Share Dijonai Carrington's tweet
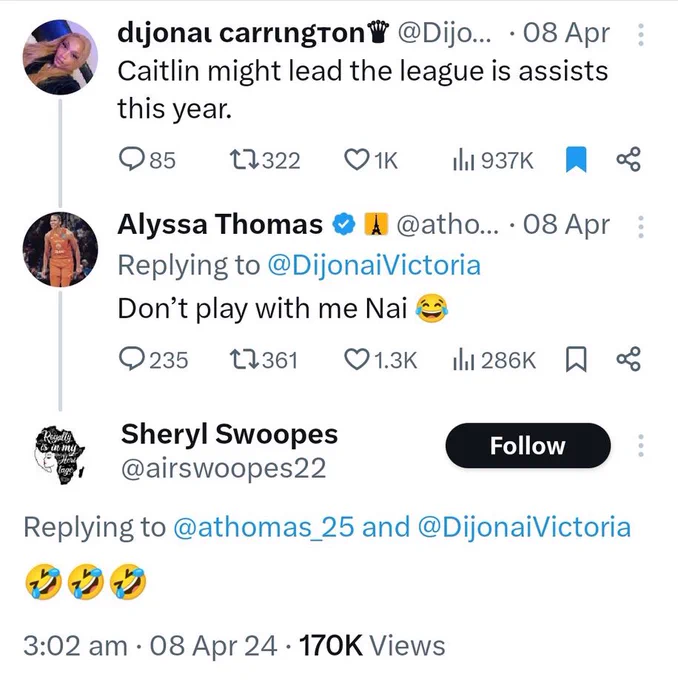The height and width of the screenshot is (680, 678). click(x=629, y=160)
